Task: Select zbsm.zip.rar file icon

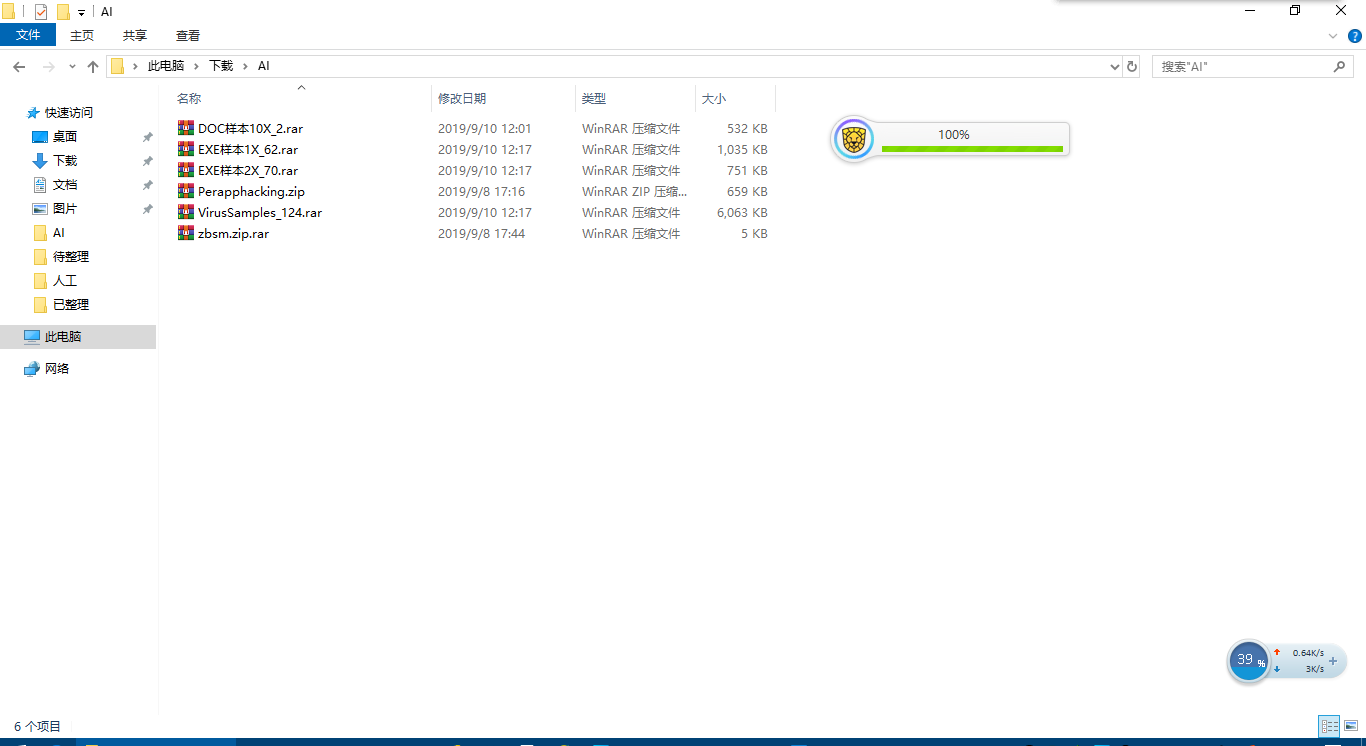Action: [x=185, y=233]
